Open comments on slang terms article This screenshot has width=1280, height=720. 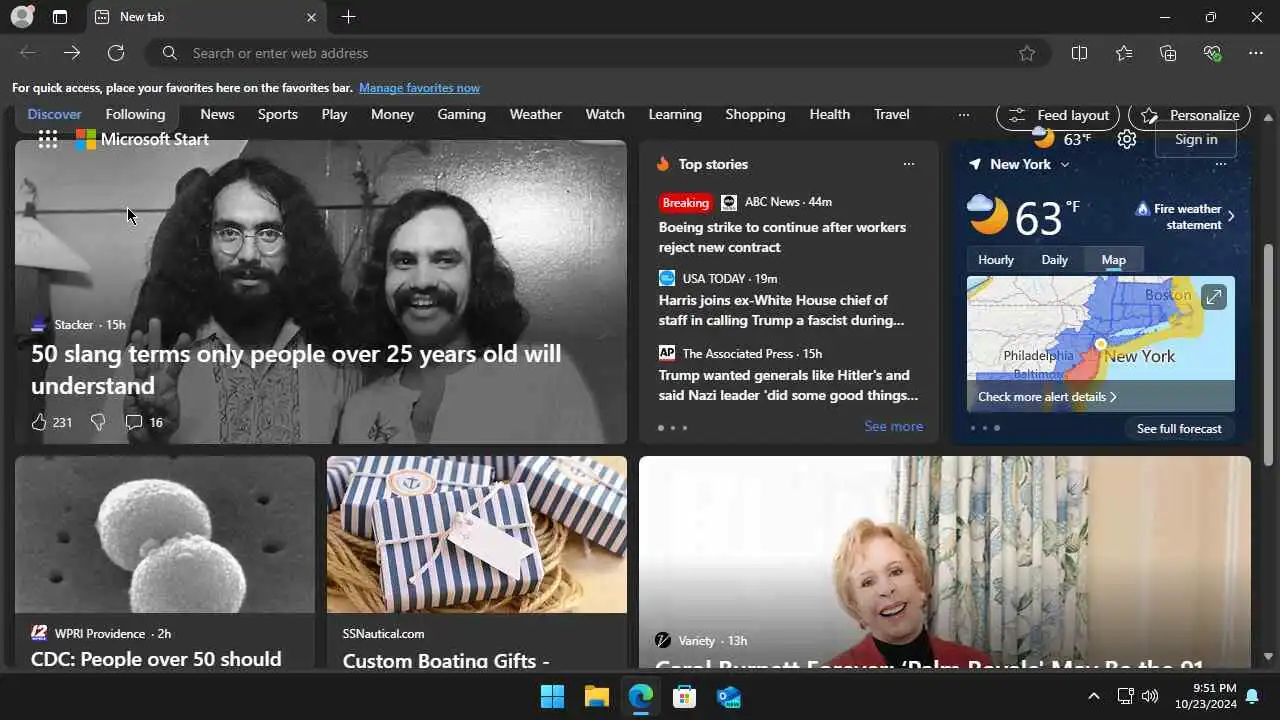pyautogui.click(x=143, y=422)
